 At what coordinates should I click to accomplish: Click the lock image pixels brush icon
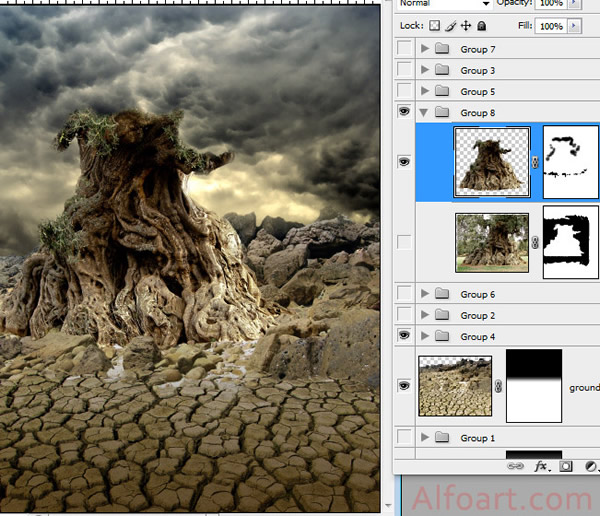(x=450, y=25)
